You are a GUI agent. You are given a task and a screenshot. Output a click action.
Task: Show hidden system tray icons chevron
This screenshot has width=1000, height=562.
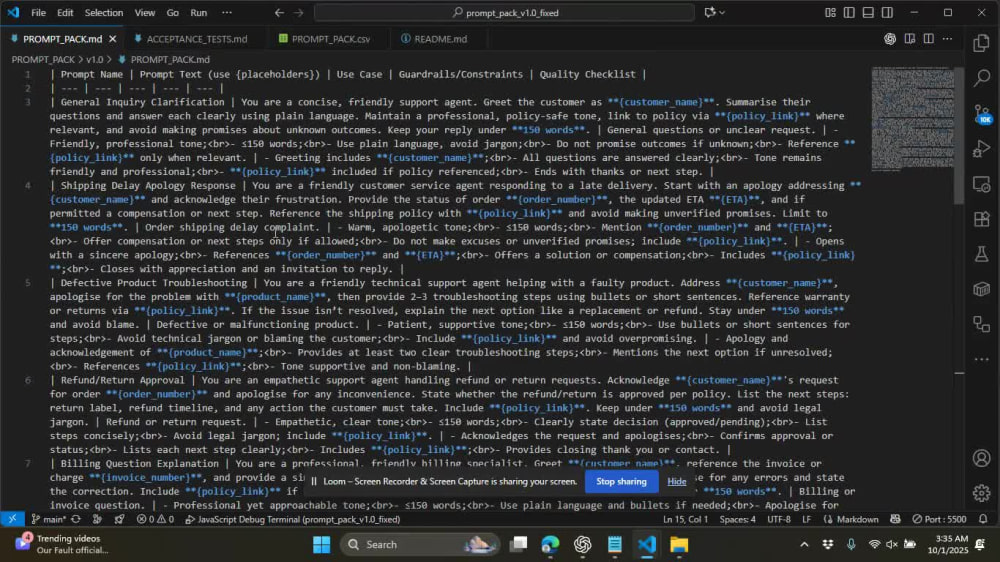pos(804,544)
